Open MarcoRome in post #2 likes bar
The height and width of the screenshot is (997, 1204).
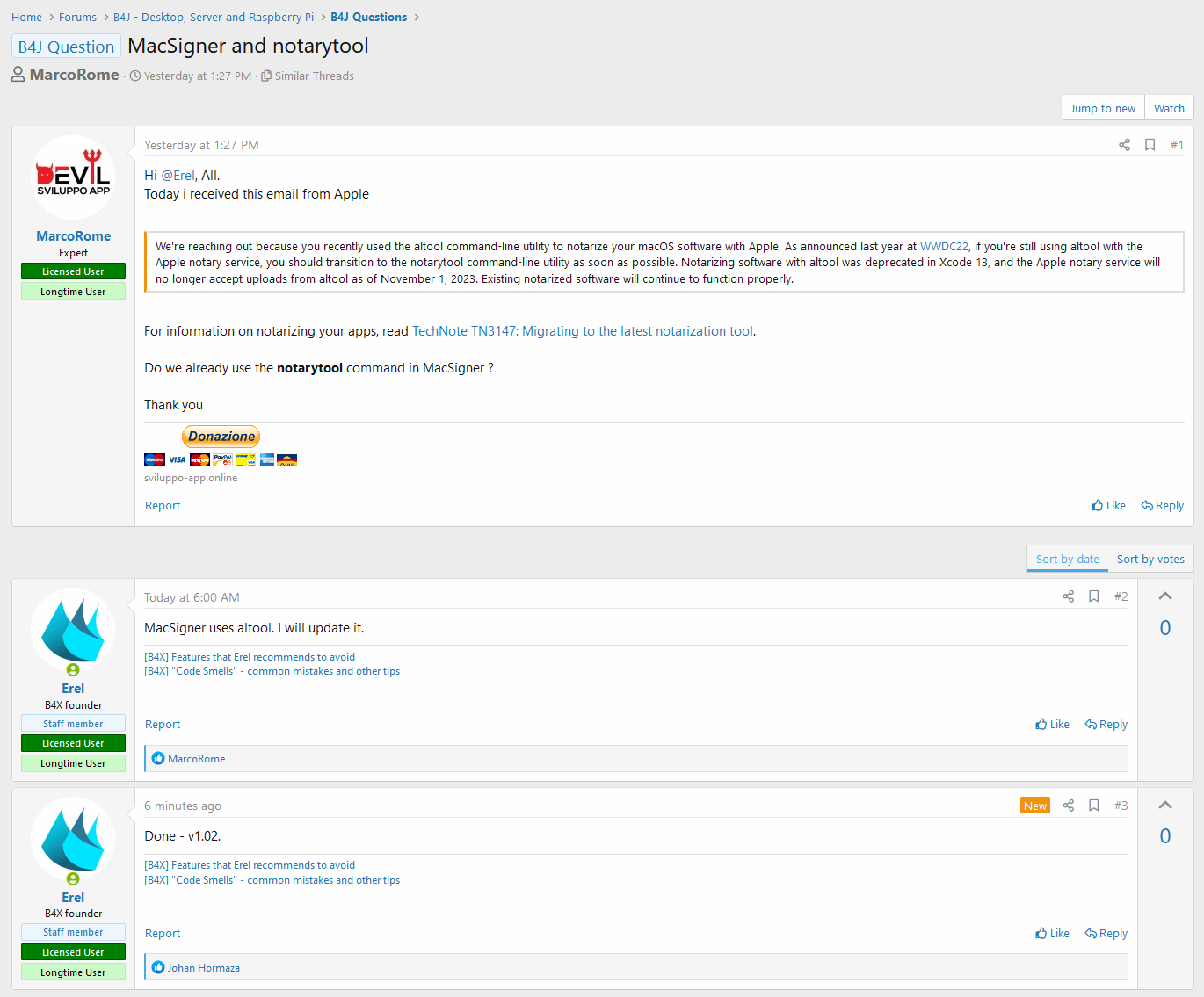tap(196, 759)
